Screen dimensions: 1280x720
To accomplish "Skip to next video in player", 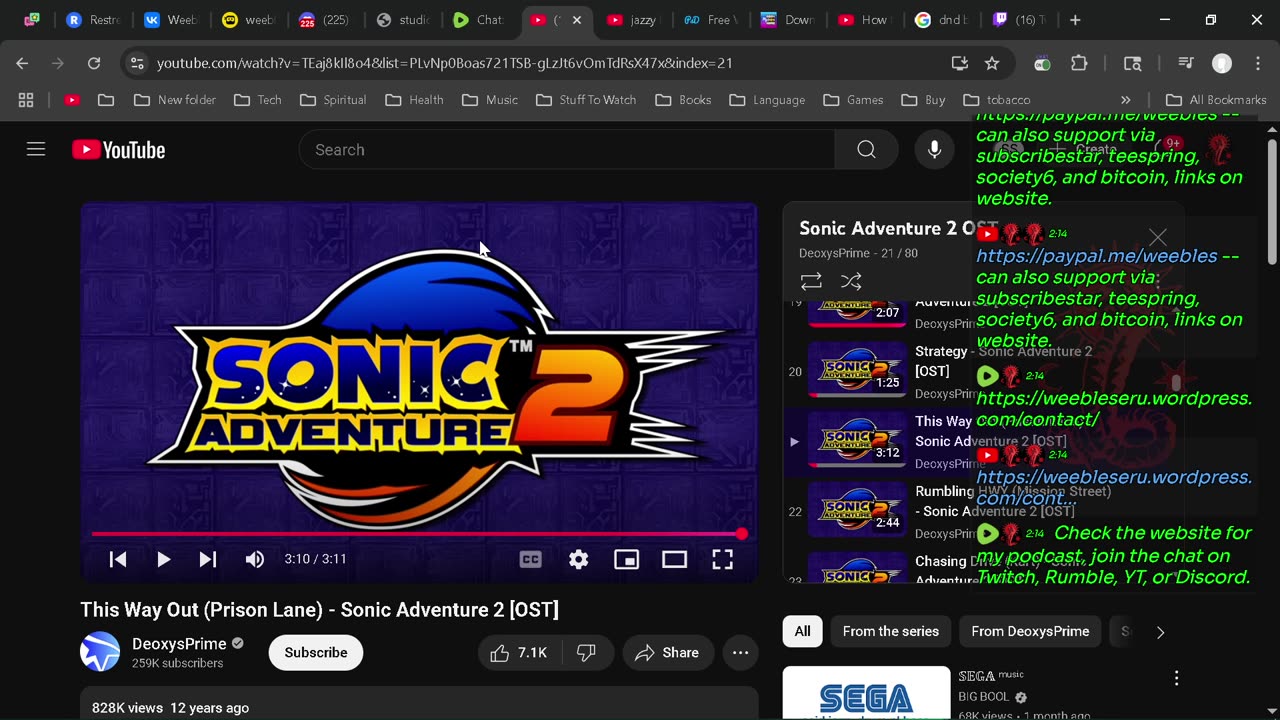I will click(208, 559).
